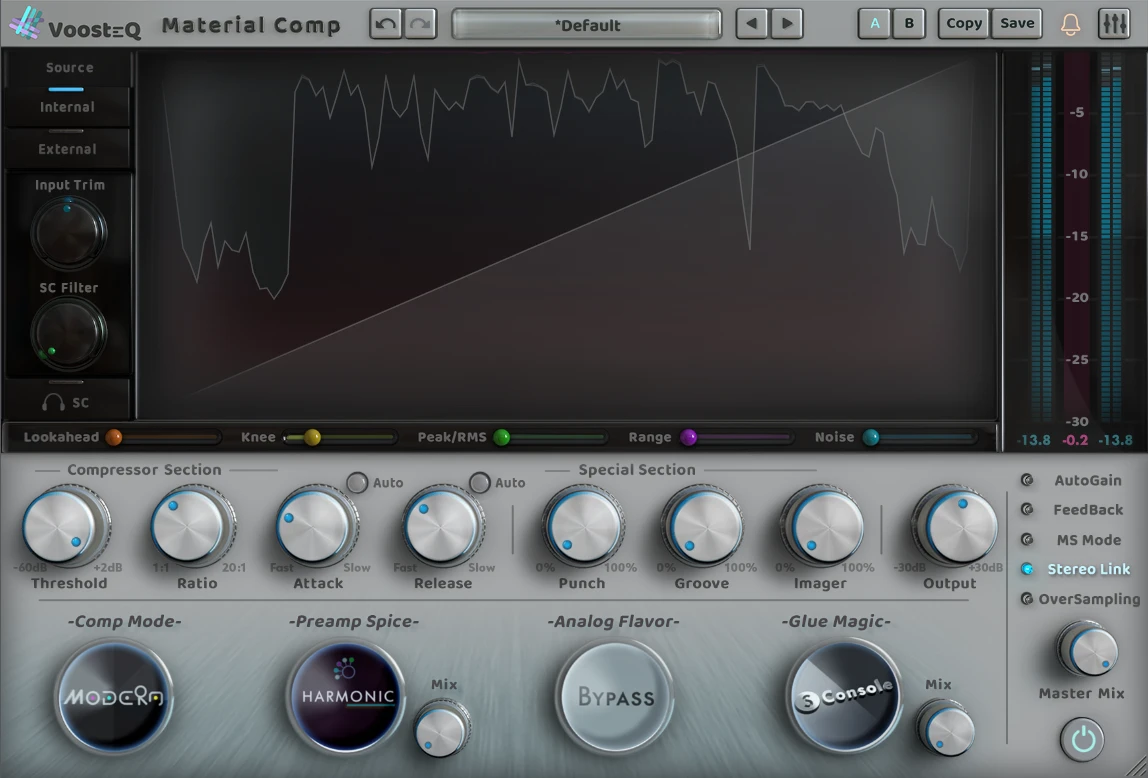Open settings via the mixer sliders icon
Screen dimensions: 1148x778
1113,24
